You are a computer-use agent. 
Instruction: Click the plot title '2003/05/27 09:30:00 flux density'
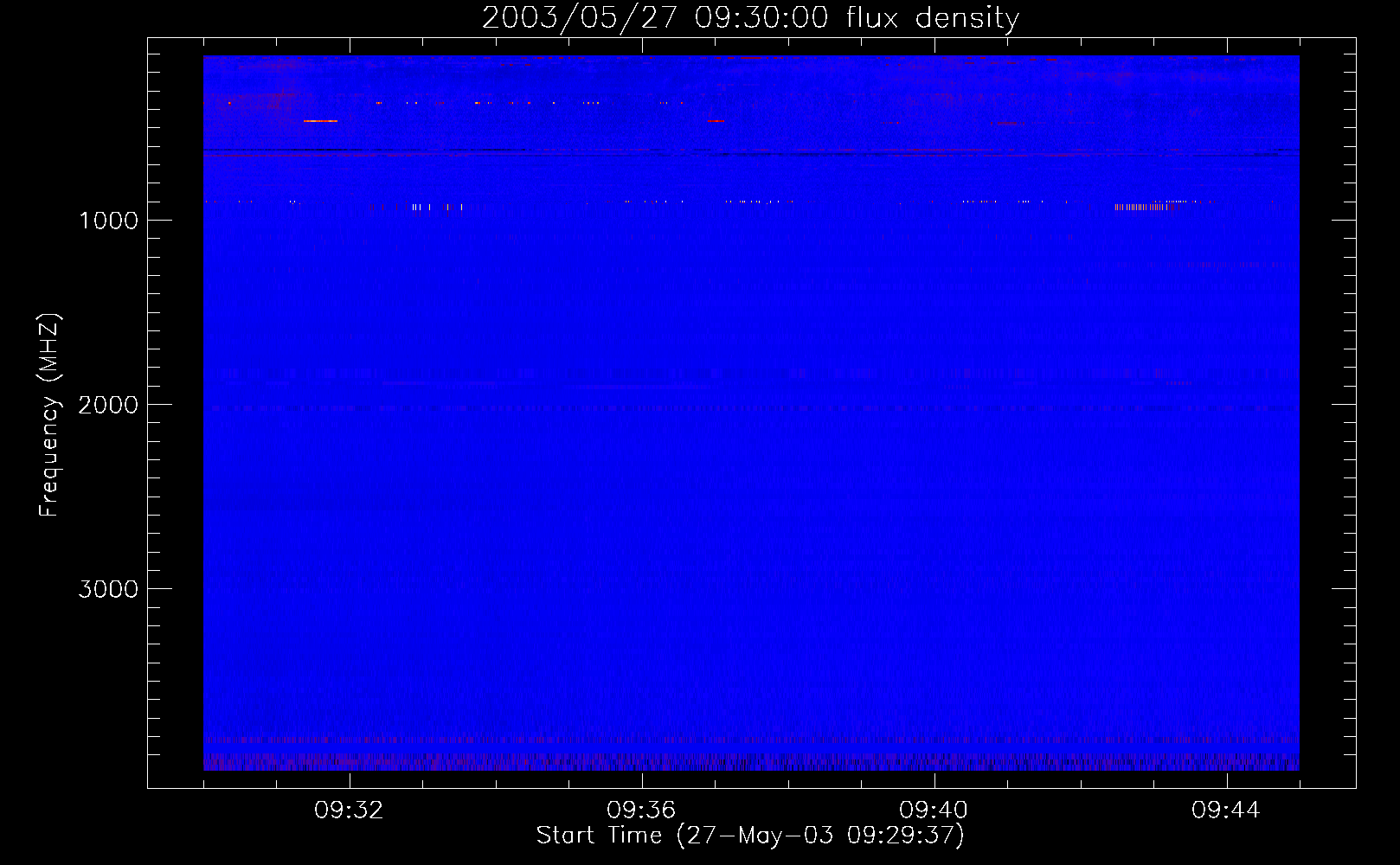tap(750, 18)
